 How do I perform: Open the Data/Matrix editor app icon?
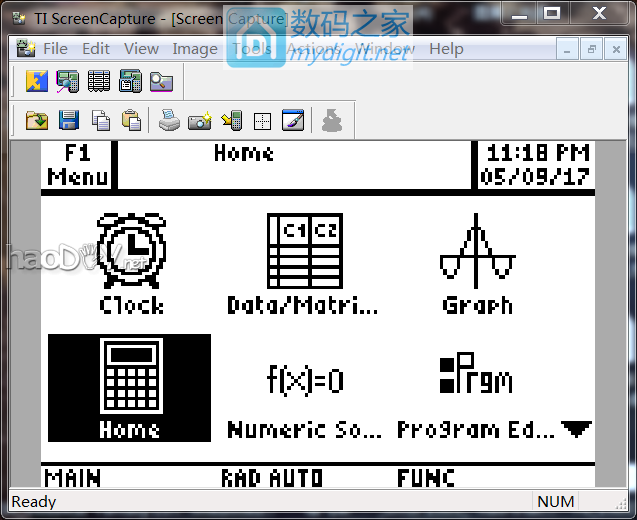tap(303, 263)
